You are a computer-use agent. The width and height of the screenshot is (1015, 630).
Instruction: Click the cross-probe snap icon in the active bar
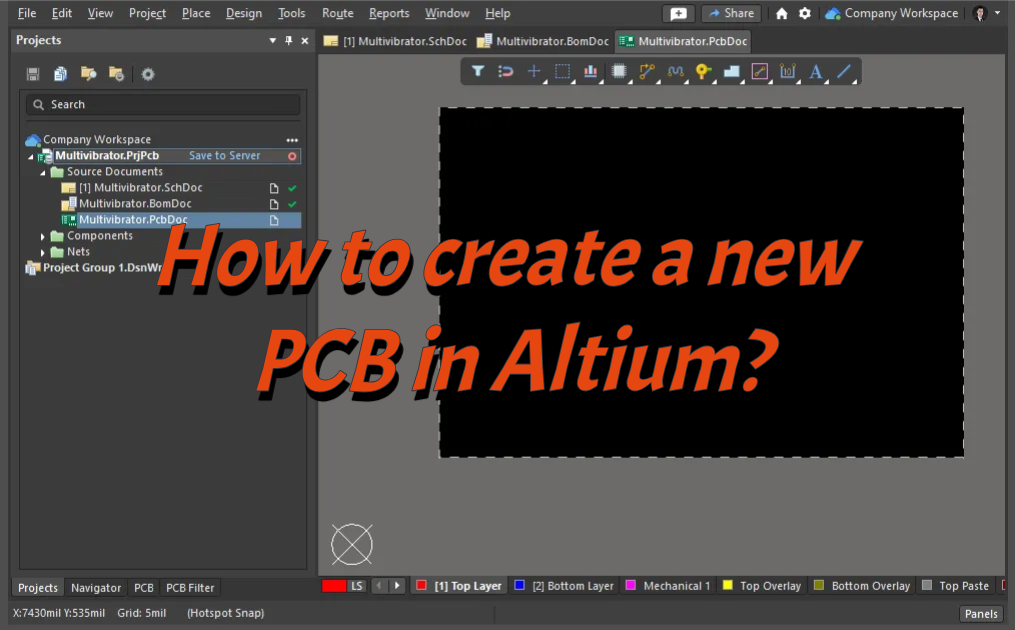click(506, 71)
